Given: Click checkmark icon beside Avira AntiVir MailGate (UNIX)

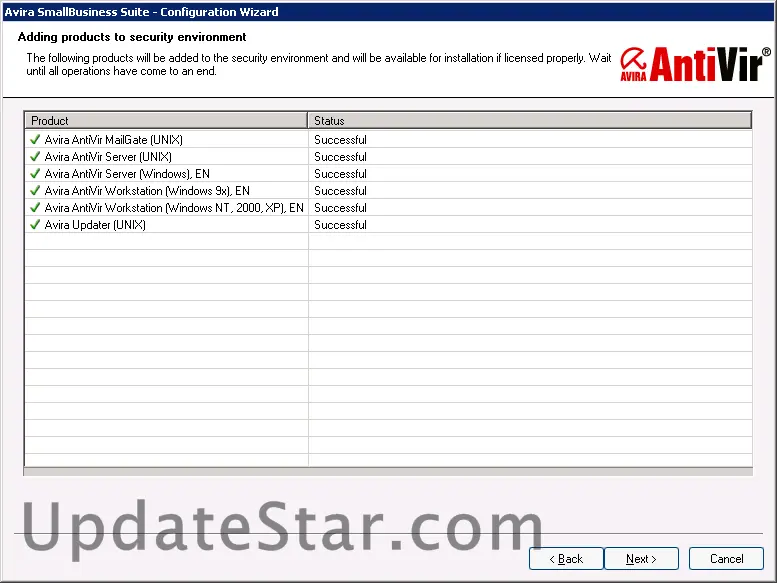Looking at the screenshot, I should click(35, 140).
